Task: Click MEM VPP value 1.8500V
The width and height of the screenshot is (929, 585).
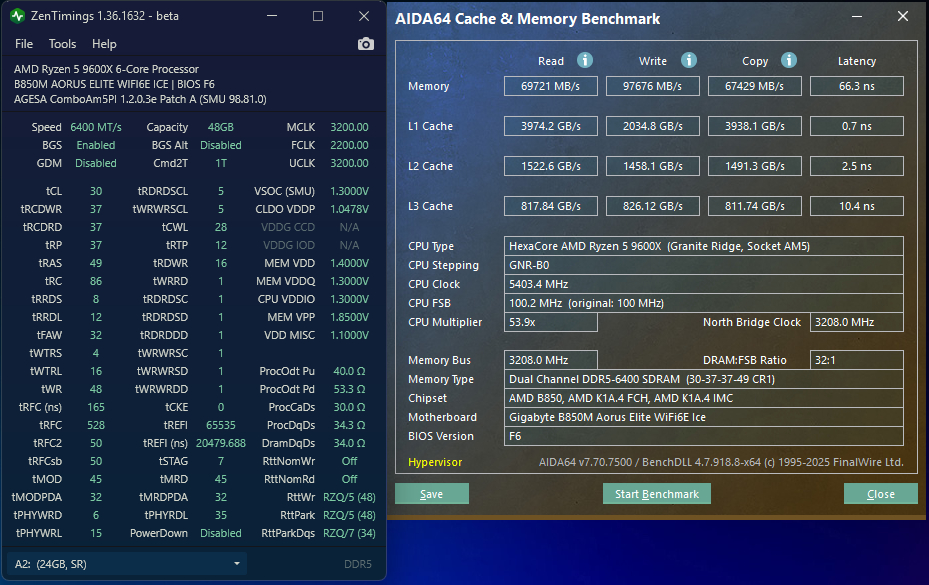Action: [349, 317]
